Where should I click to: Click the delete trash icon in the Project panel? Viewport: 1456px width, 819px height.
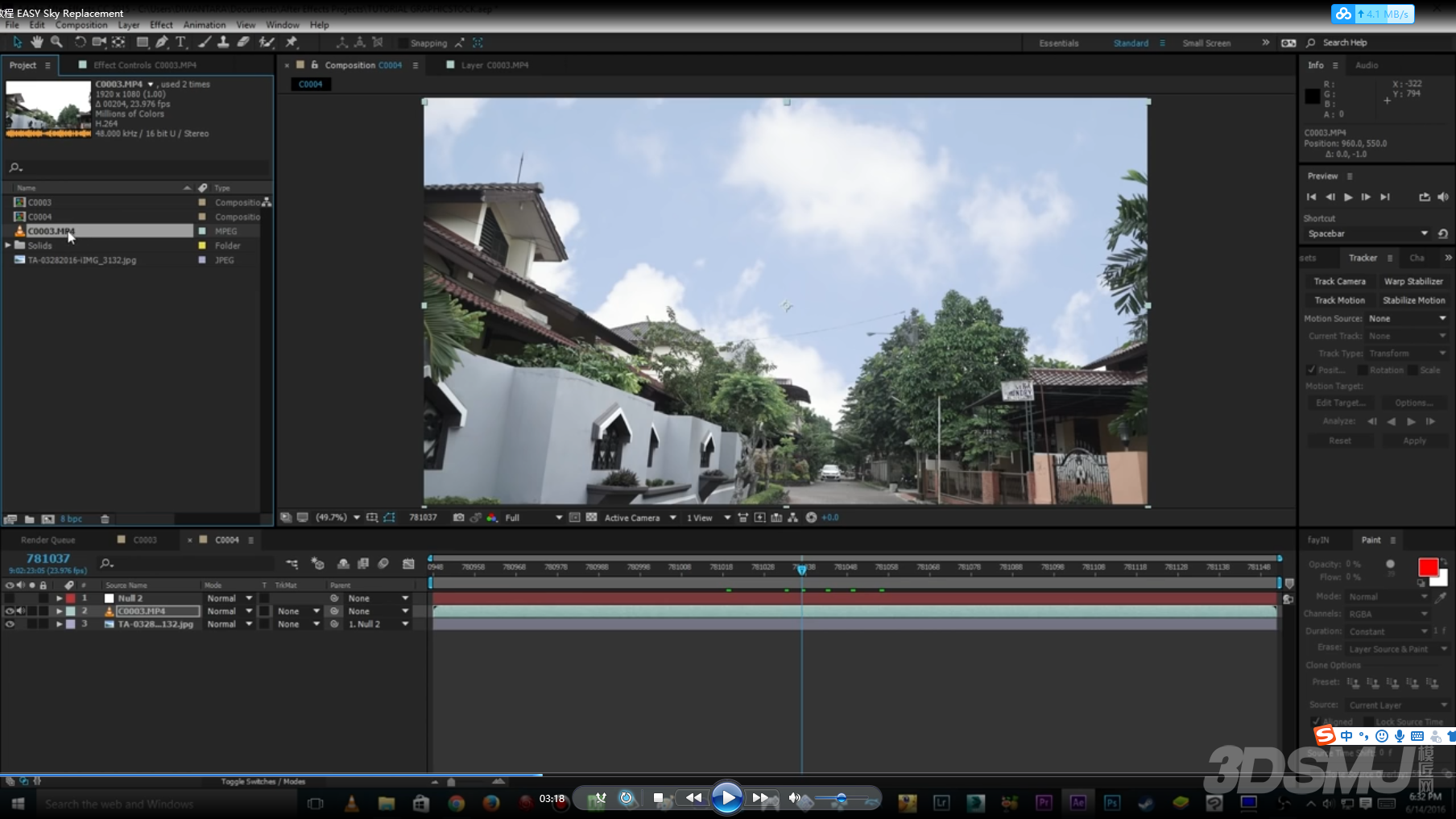pos(105,519)
